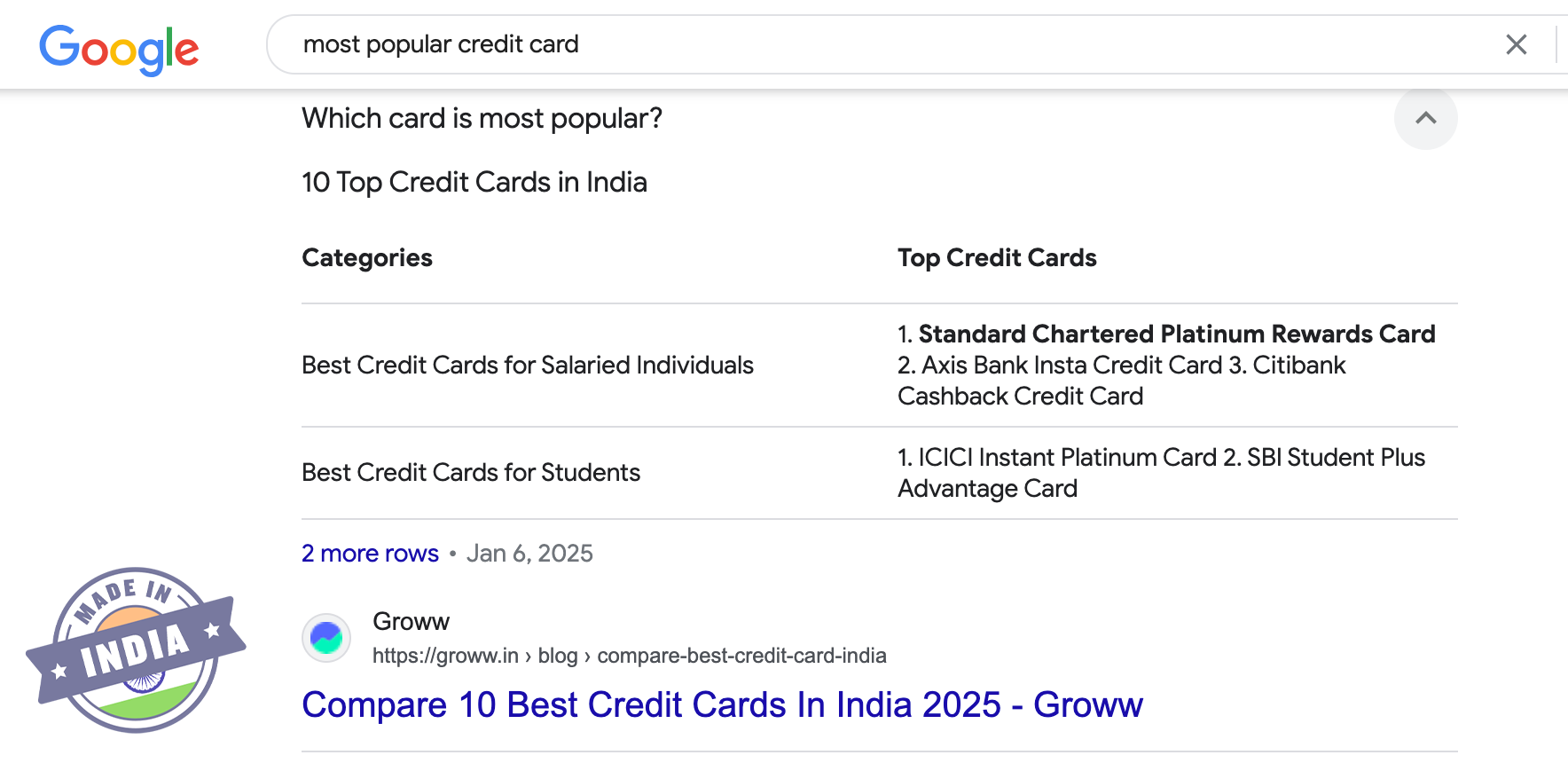
Task: Click "ICICI Instant Platinum Card" text
Action: pos(1067,457)
